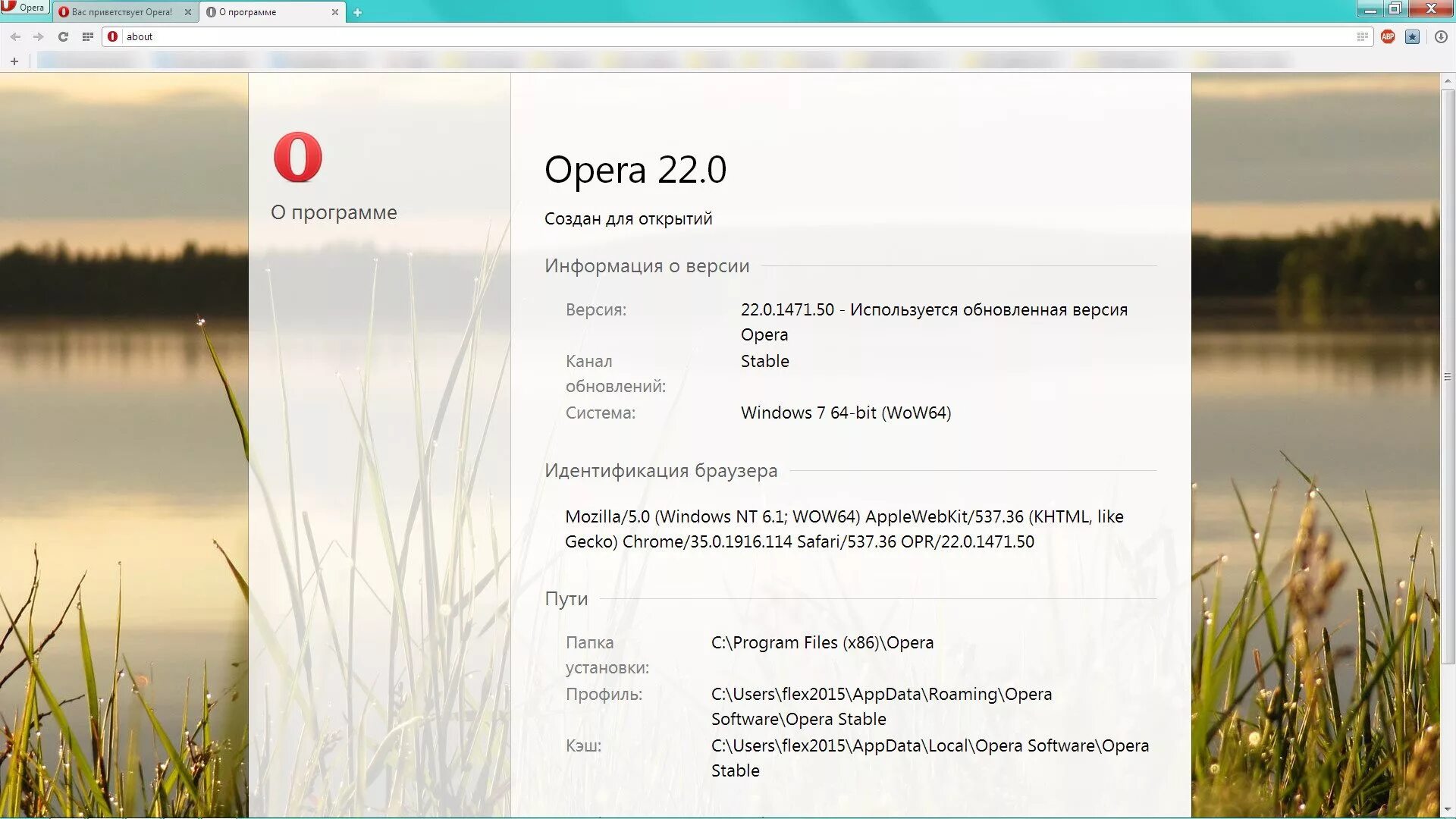Click the scrollbar up arrow

[x=1448, y=80]
